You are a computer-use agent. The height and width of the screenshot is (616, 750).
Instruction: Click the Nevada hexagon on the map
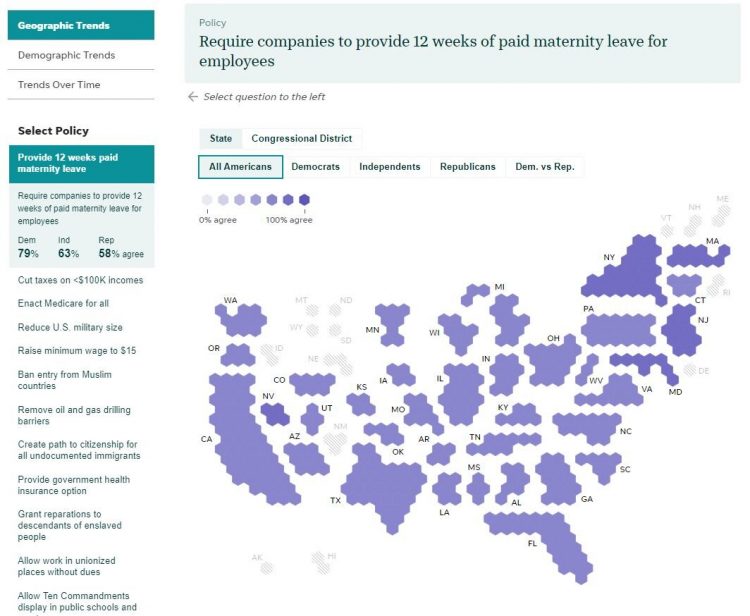[x=275, y=413]
